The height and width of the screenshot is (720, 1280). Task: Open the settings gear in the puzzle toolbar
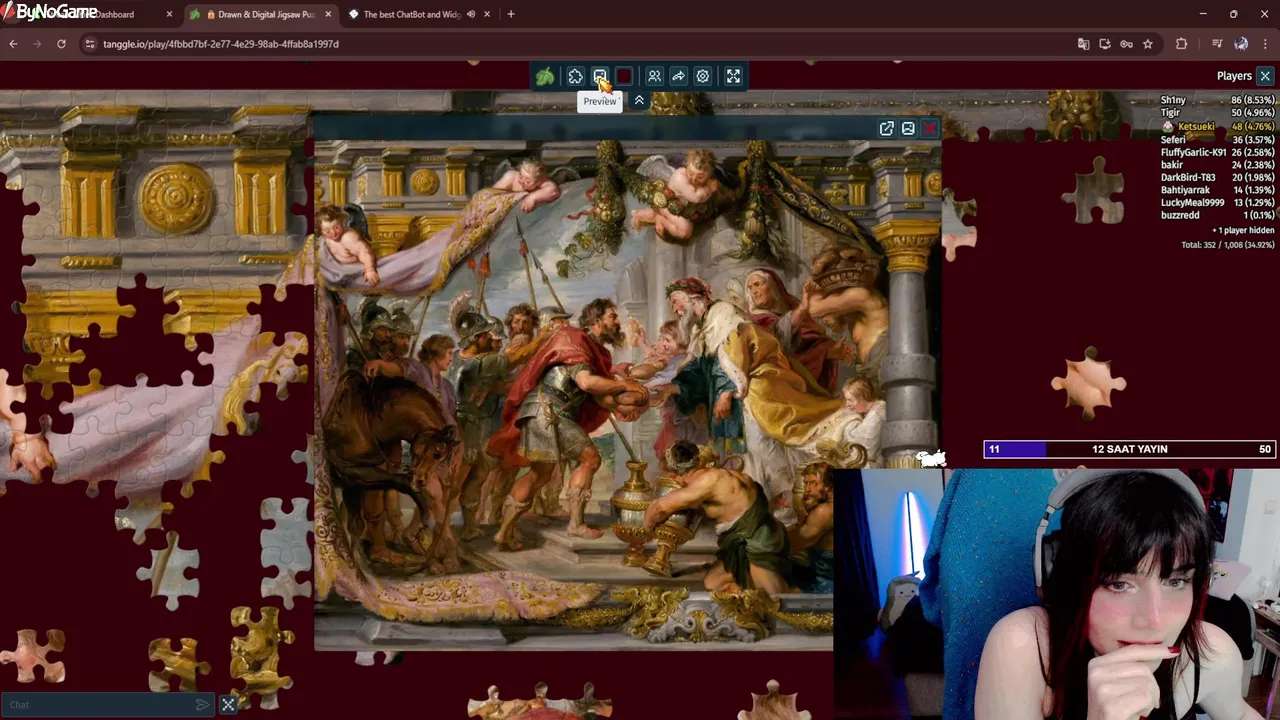tap(703, 76)
